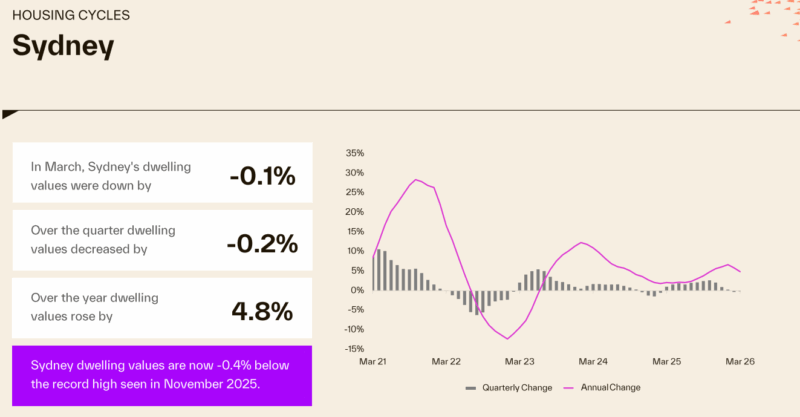This screenshot has height=417, width=800.
Task: Click the Quarterly Change legend gray marker
Action: point(471,387)
